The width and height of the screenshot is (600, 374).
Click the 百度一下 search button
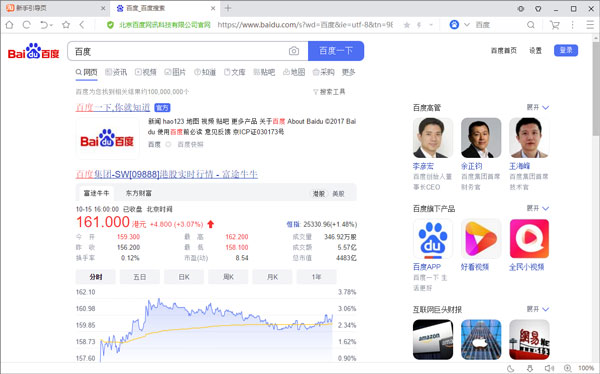[336, 51]
